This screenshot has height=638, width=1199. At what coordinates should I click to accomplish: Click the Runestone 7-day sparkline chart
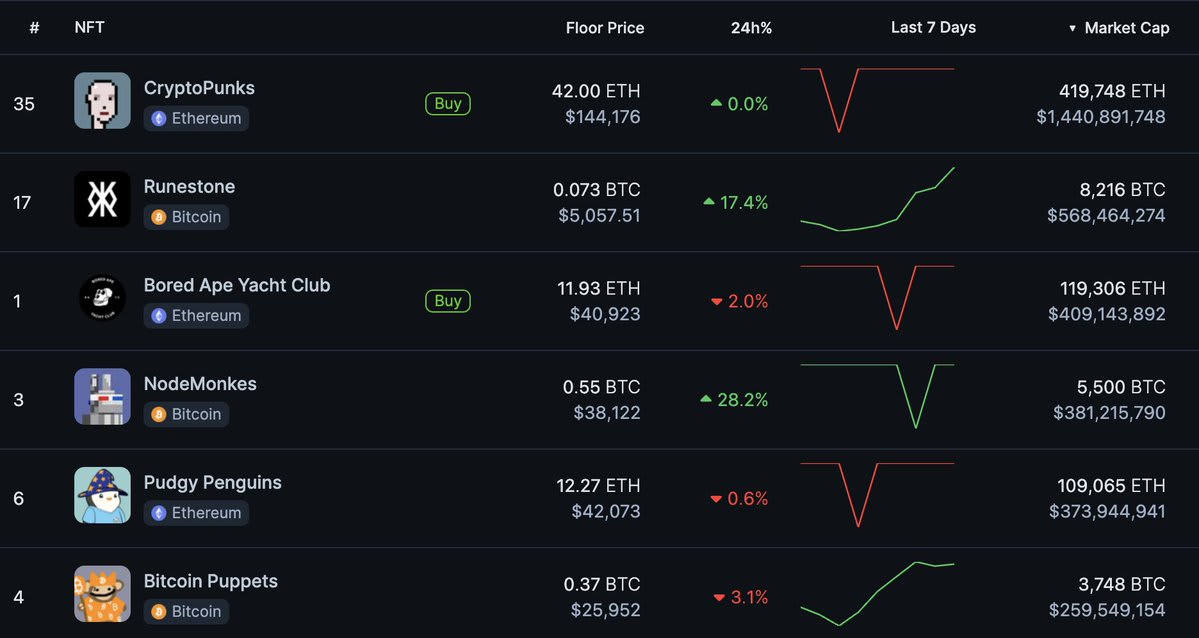tap(877, 199)
